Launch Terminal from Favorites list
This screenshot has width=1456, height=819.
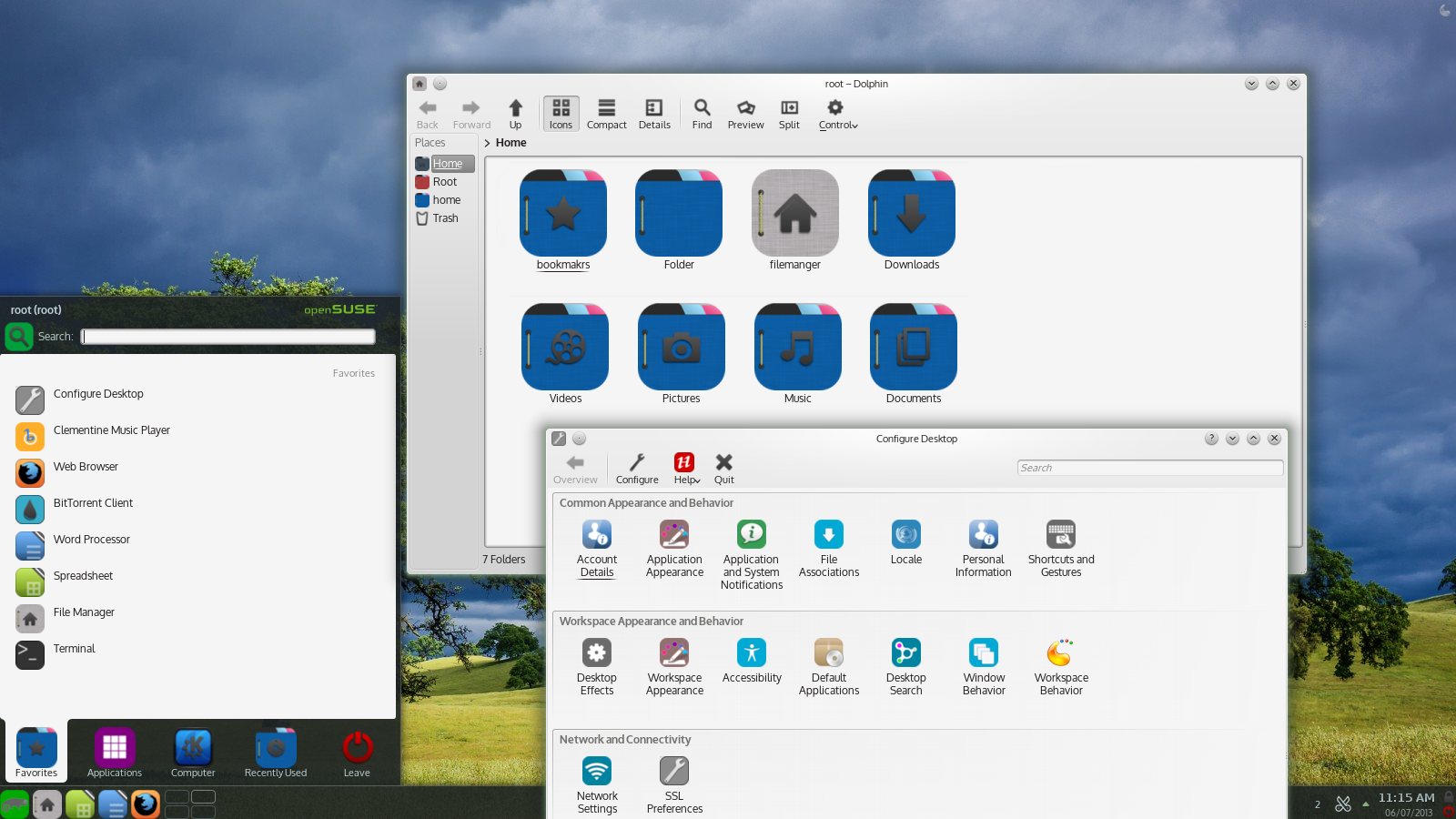pyautogui.click(x=198, y=655)
